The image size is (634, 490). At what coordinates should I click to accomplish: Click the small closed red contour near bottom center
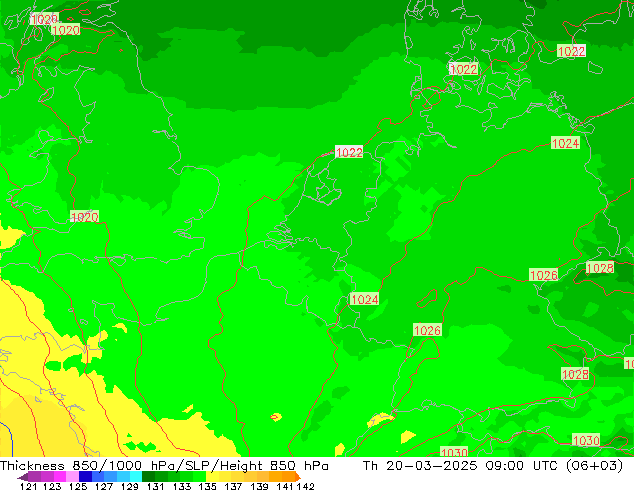[x=276, y=417]
